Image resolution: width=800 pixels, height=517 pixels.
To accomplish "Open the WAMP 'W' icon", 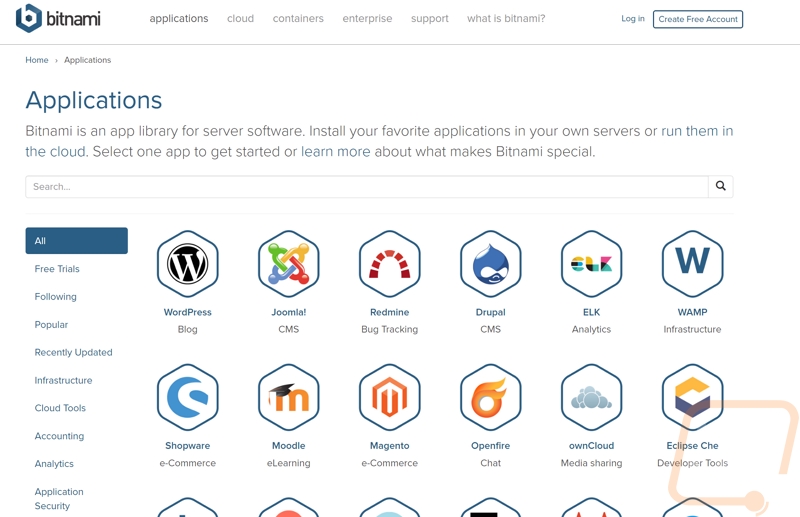I will (692, 264).
